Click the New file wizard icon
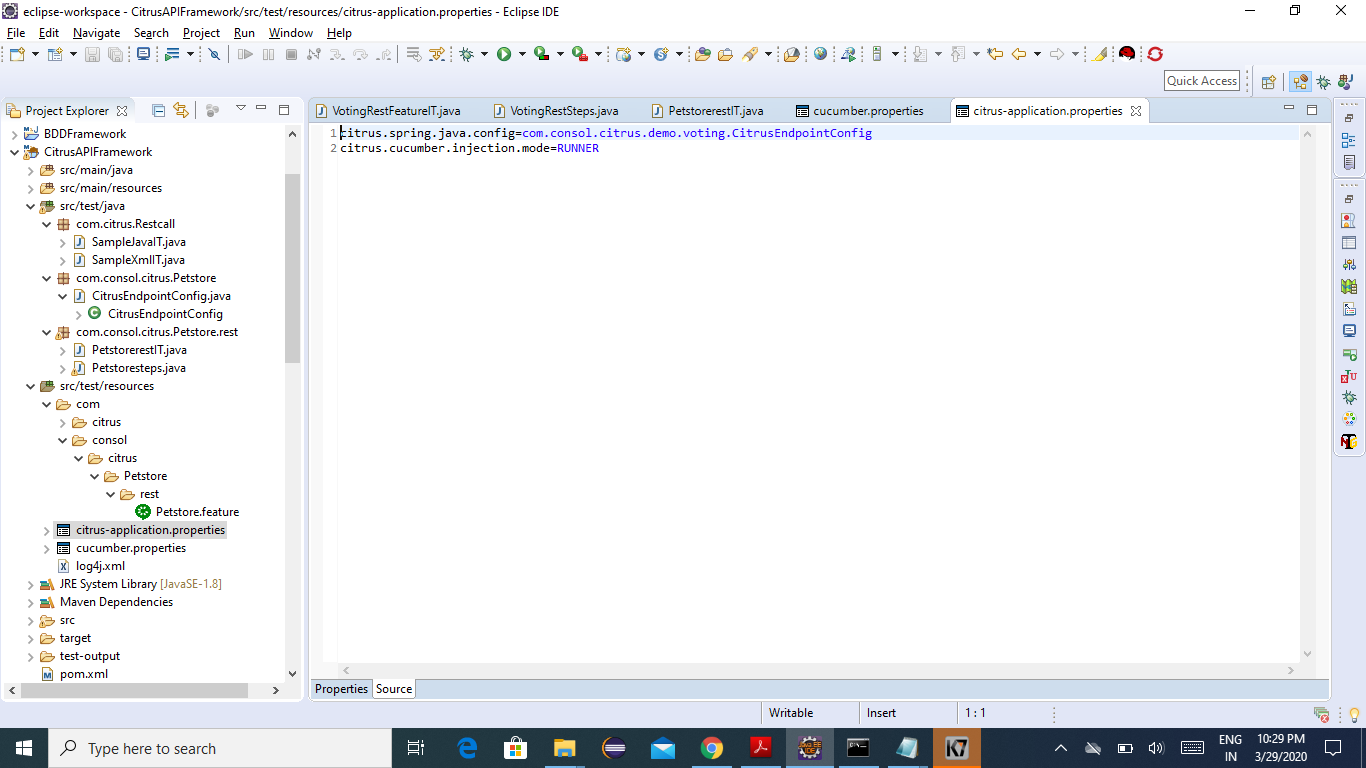 tap(17, 54)
